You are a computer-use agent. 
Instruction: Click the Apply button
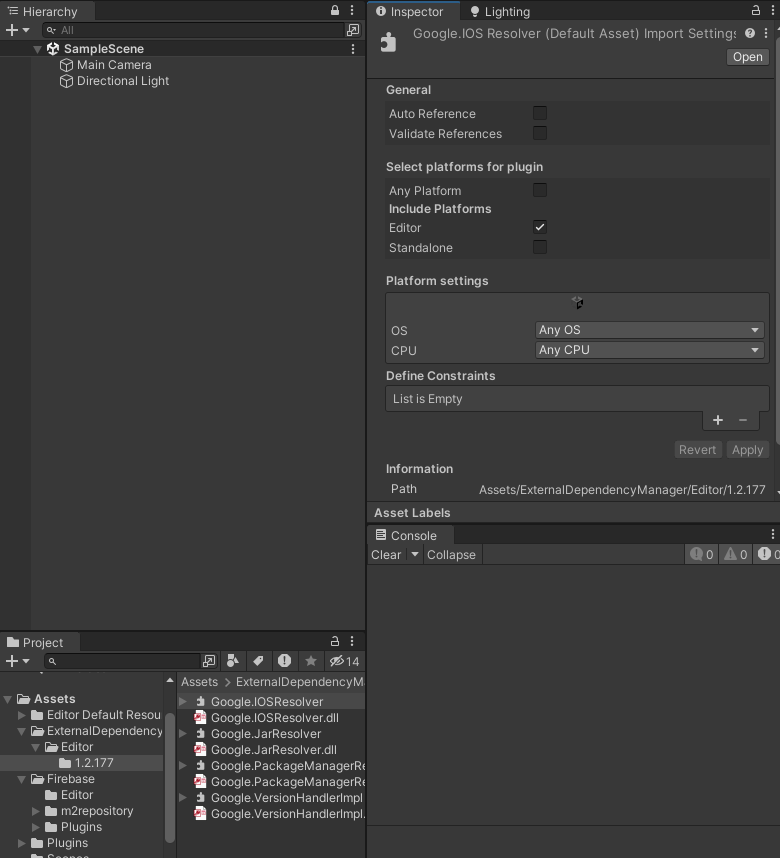point(748,450)
